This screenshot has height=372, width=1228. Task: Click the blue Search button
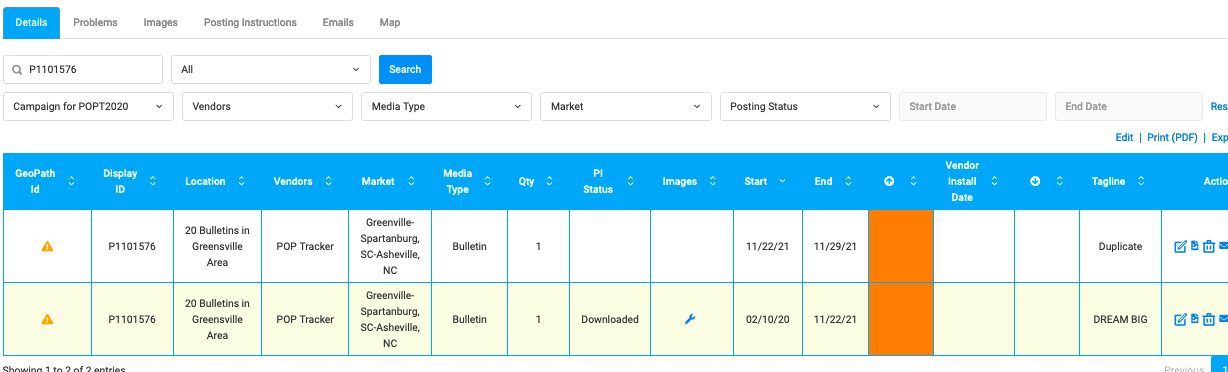click(x=405, y=69)
